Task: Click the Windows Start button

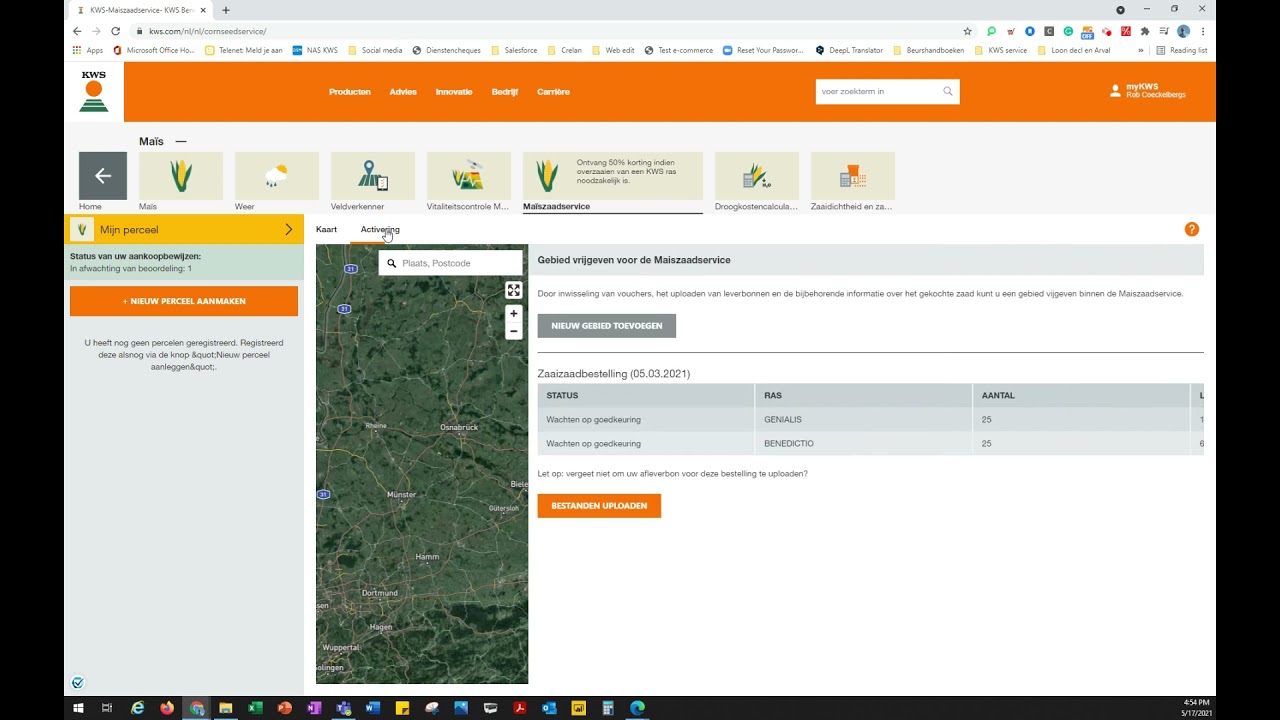Action: (78, 708)
